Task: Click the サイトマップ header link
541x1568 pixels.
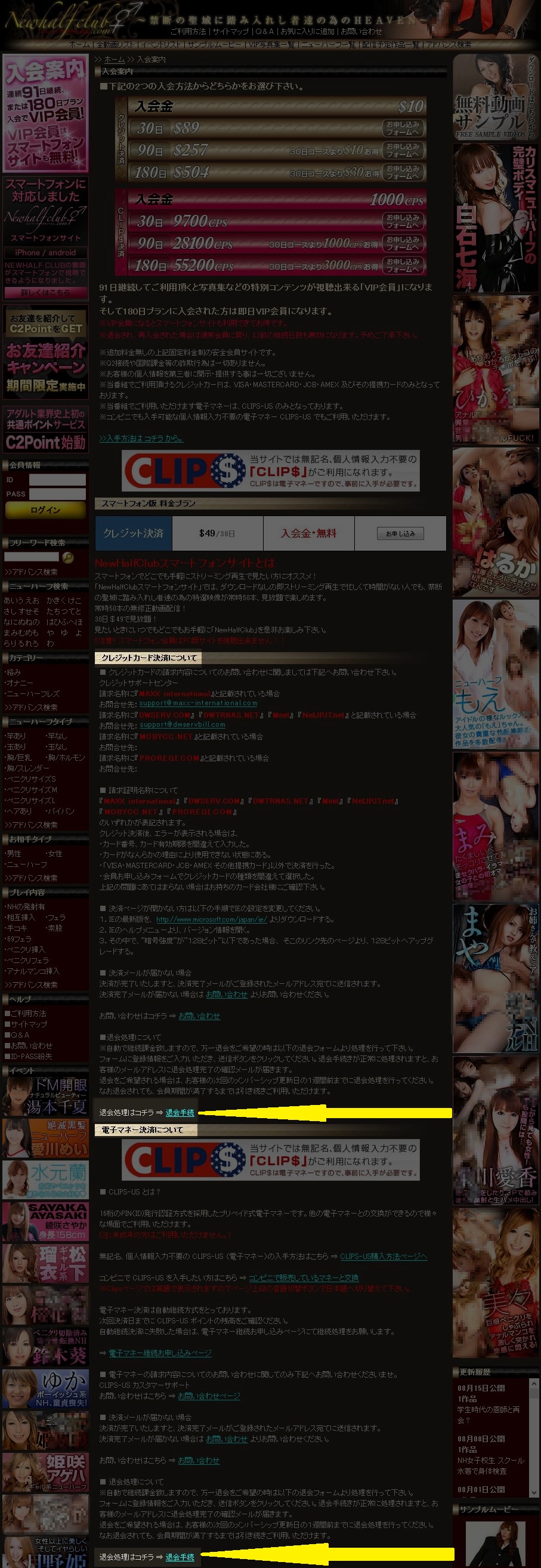Action: (x=231, y=31)
